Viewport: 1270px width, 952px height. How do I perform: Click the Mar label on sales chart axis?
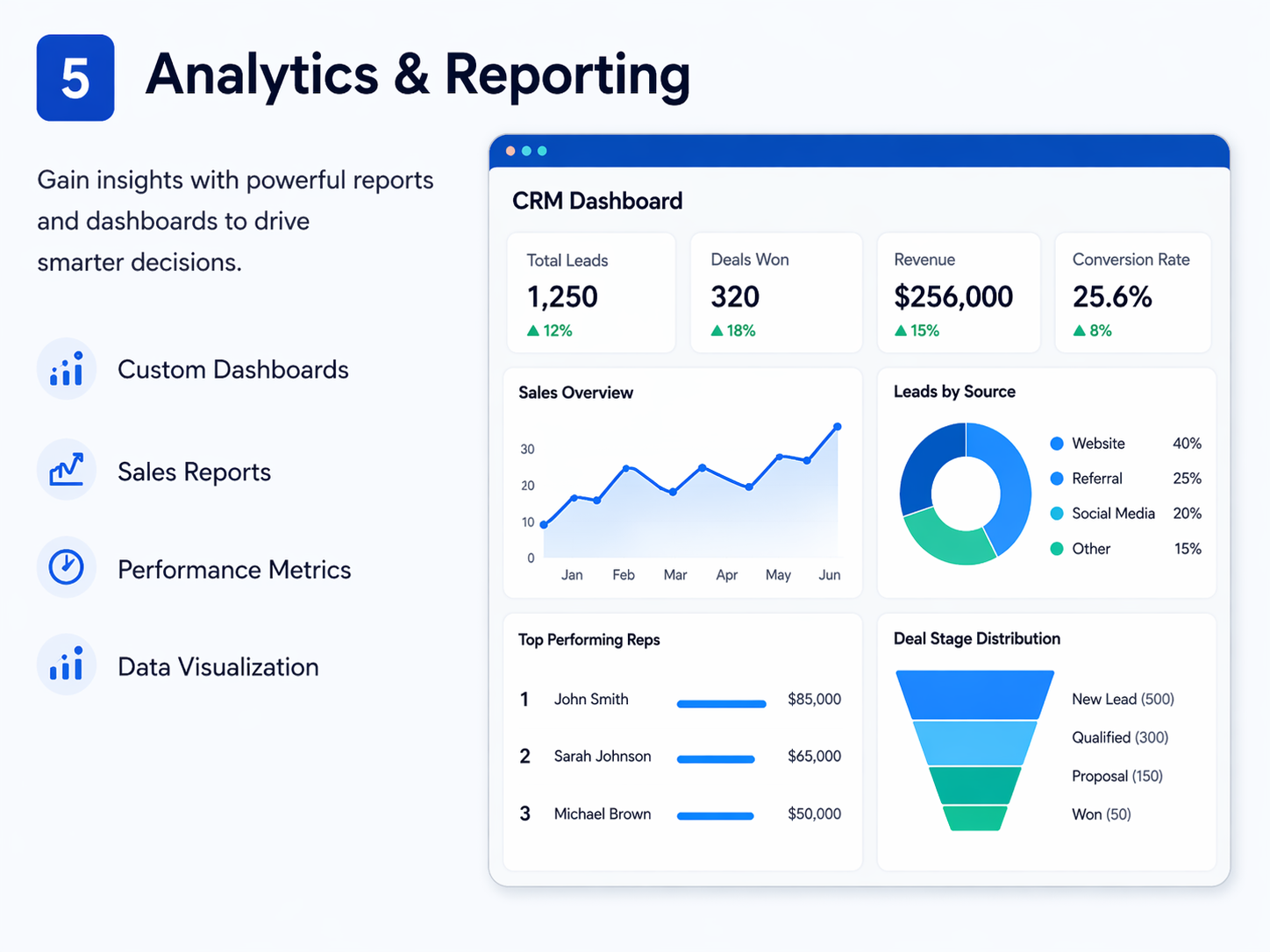pos(675,575)
